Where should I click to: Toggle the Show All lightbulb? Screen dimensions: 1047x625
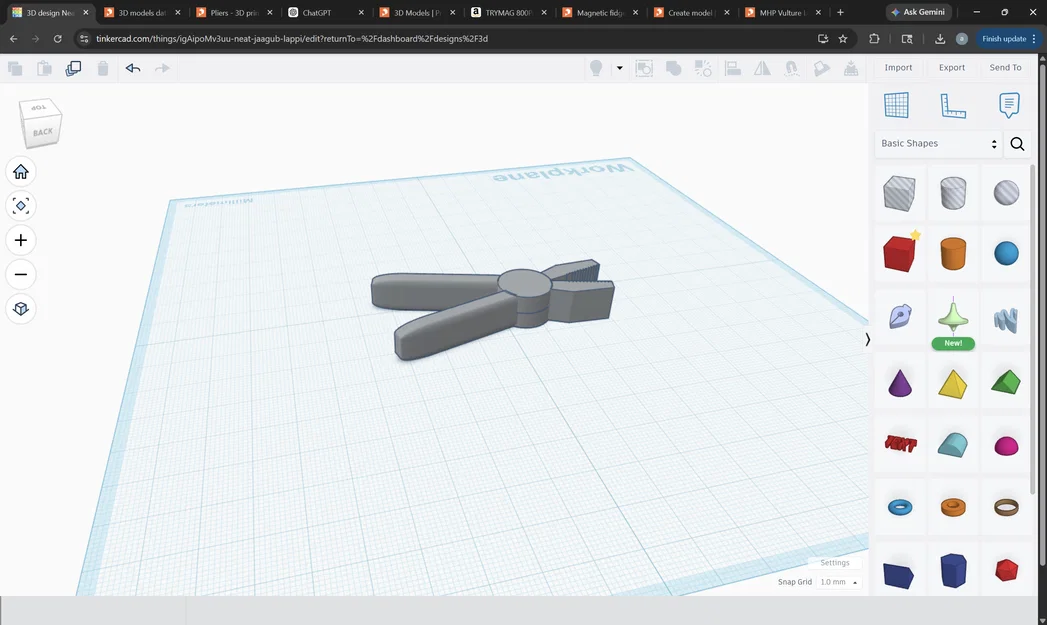coord(596,67)
